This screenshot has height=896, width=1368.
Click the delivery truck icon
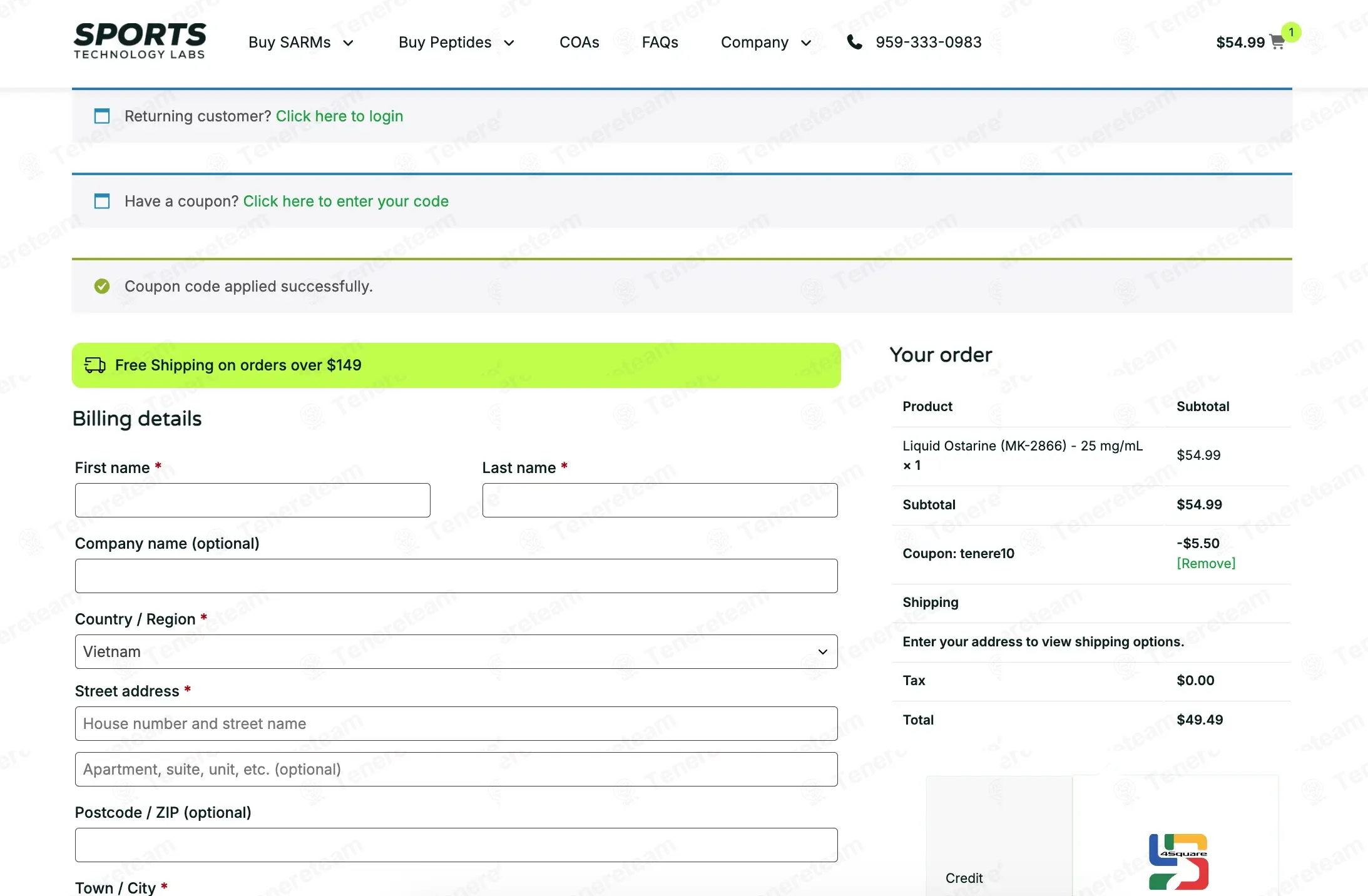pos(95,365)
